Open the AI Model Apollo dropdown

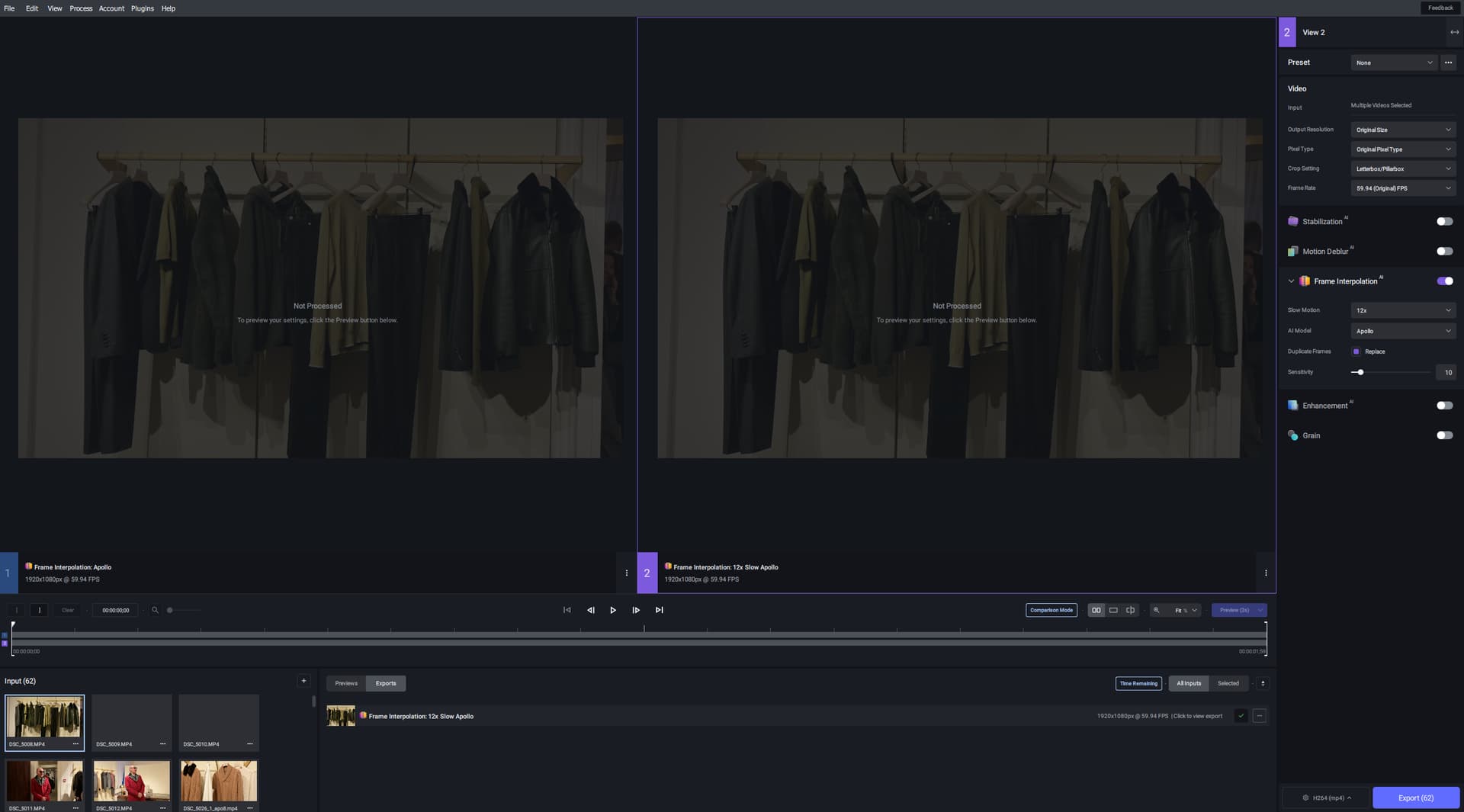click(1402, 331)
